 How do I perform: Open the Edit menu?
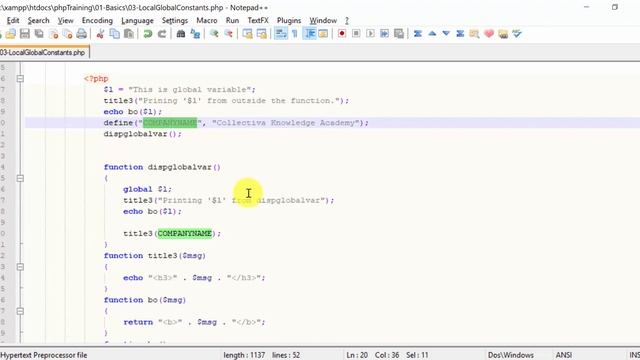pos(13,20)
